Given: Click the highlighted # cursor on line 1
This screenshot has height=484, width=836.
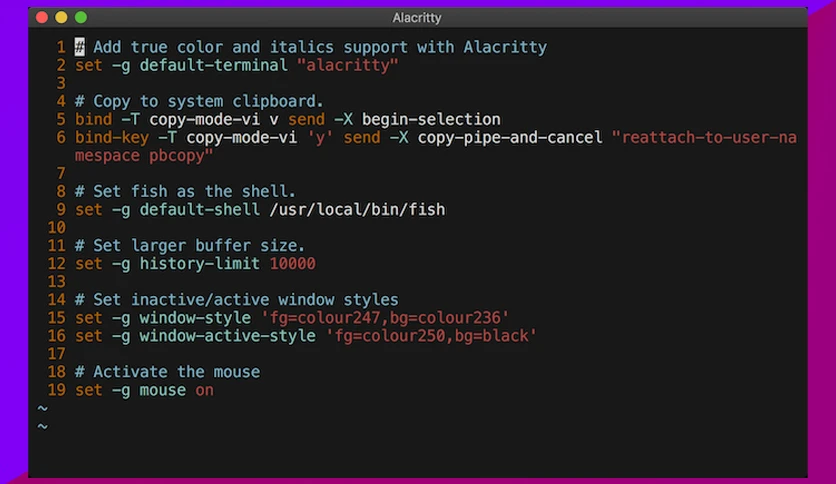Looking at the screenshot, I should [x=79, y=47].
